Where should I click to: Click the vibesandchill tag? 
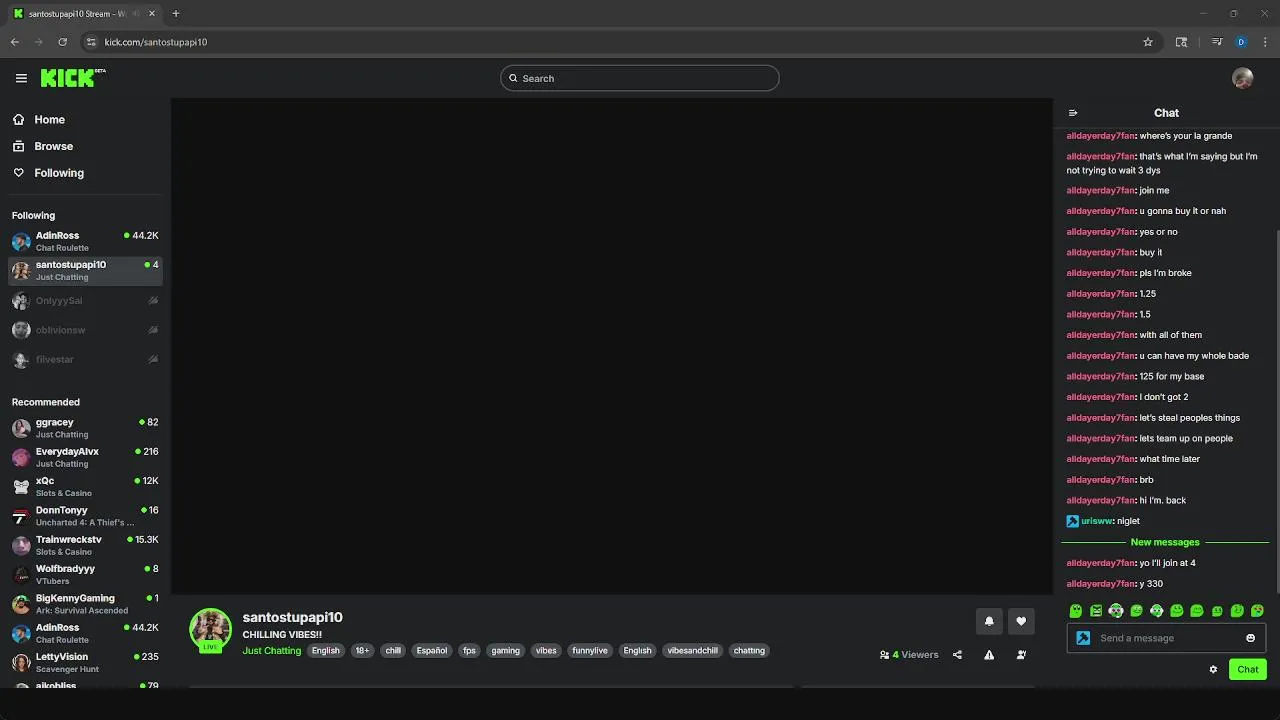[693, 651]
